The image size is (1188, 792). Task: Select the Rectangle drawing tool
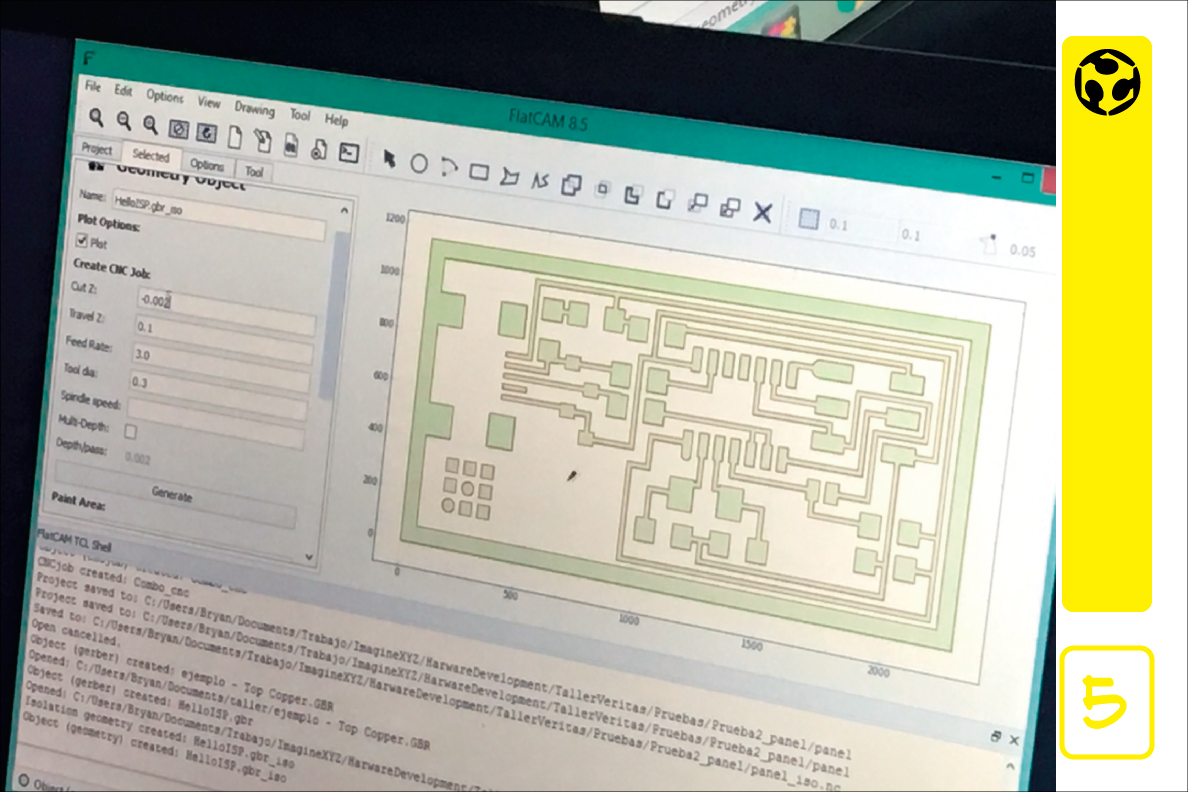pos(479,172)
